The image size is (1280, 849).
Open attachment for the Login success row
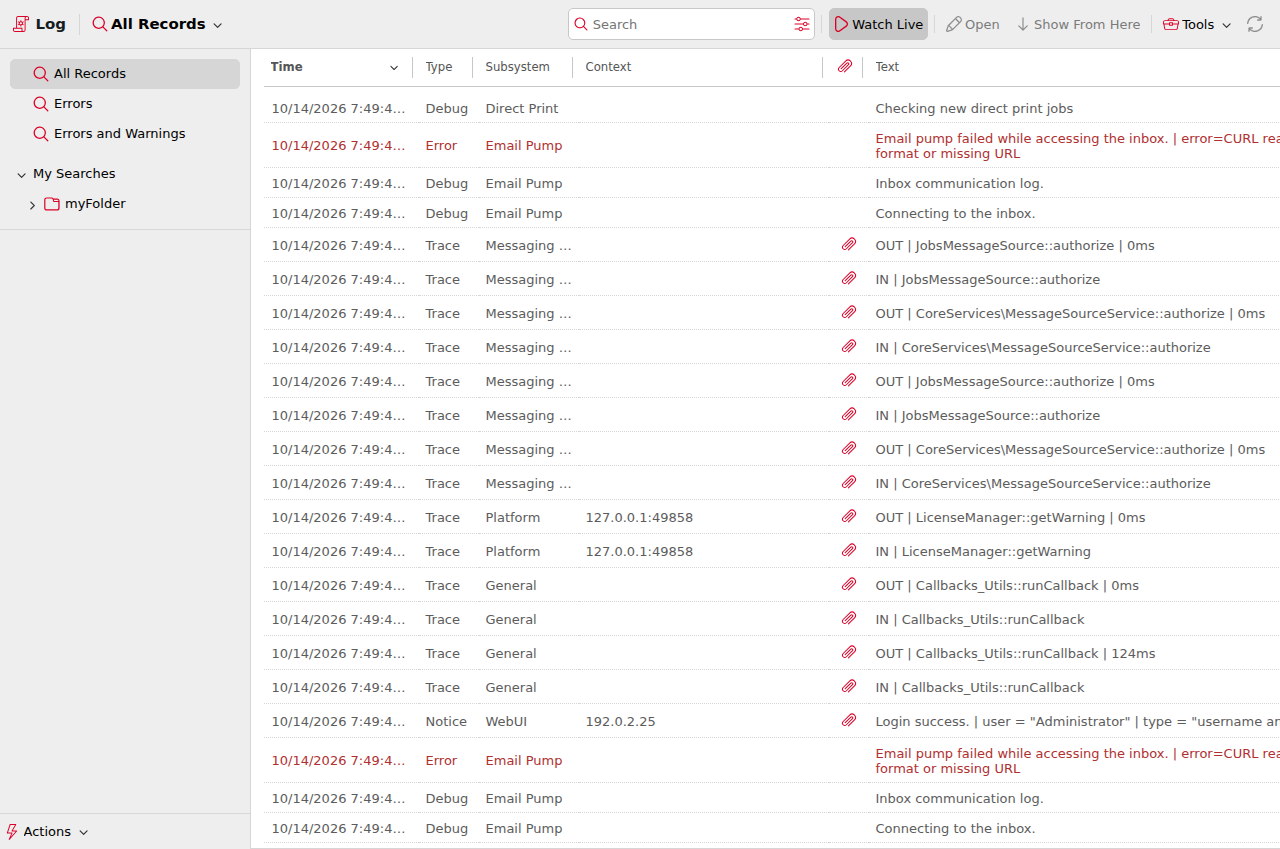pos(849,721)
